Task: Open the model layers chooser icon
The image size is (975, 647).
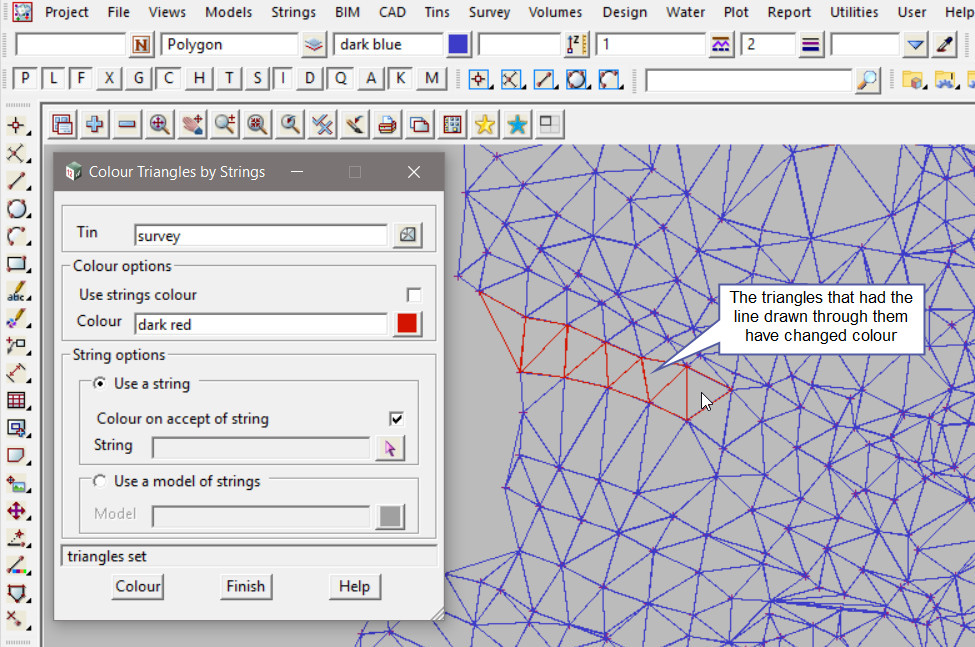Action: (313, 45)
